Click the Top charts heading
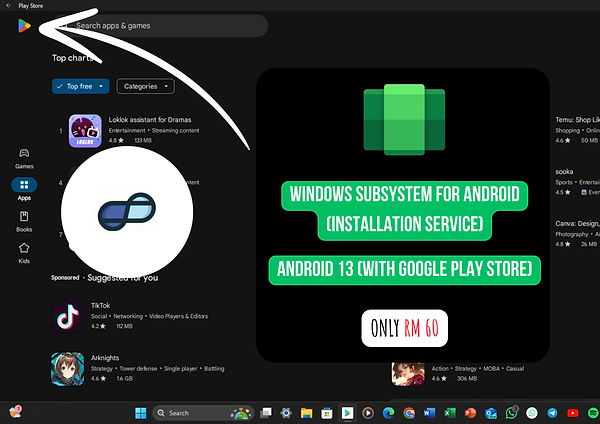The image size is (600, 424). [x=73, y=58]
